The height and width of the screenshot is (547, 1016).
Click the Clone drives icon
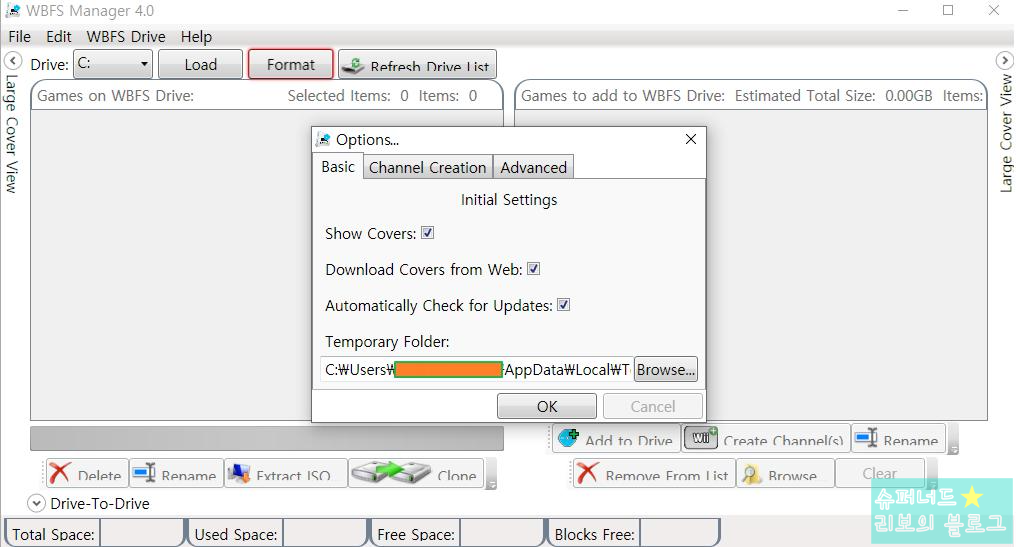pos(391,472)
